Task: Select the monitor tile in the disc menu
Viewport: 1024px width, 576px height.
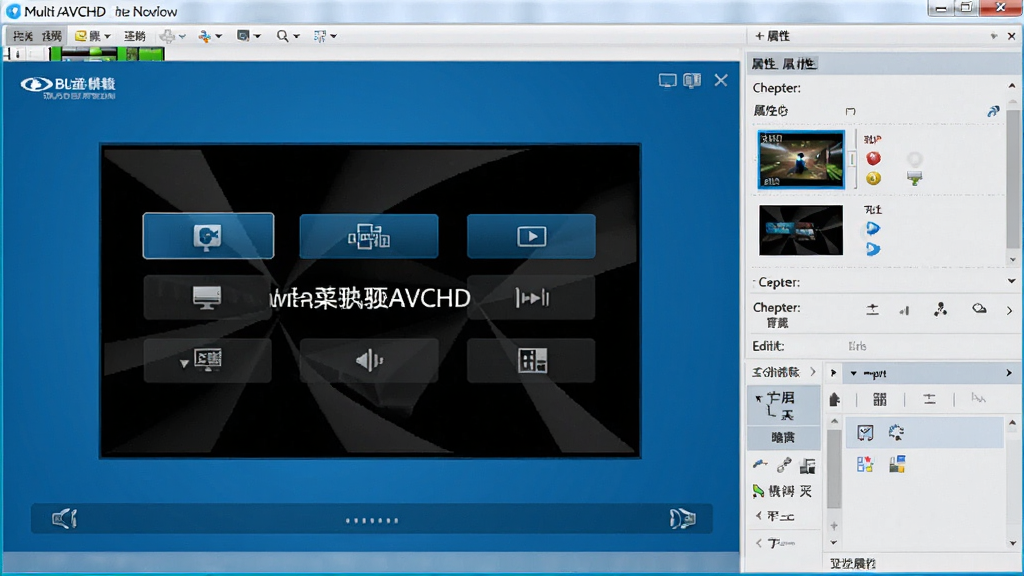Action: (x=207, y=297)
